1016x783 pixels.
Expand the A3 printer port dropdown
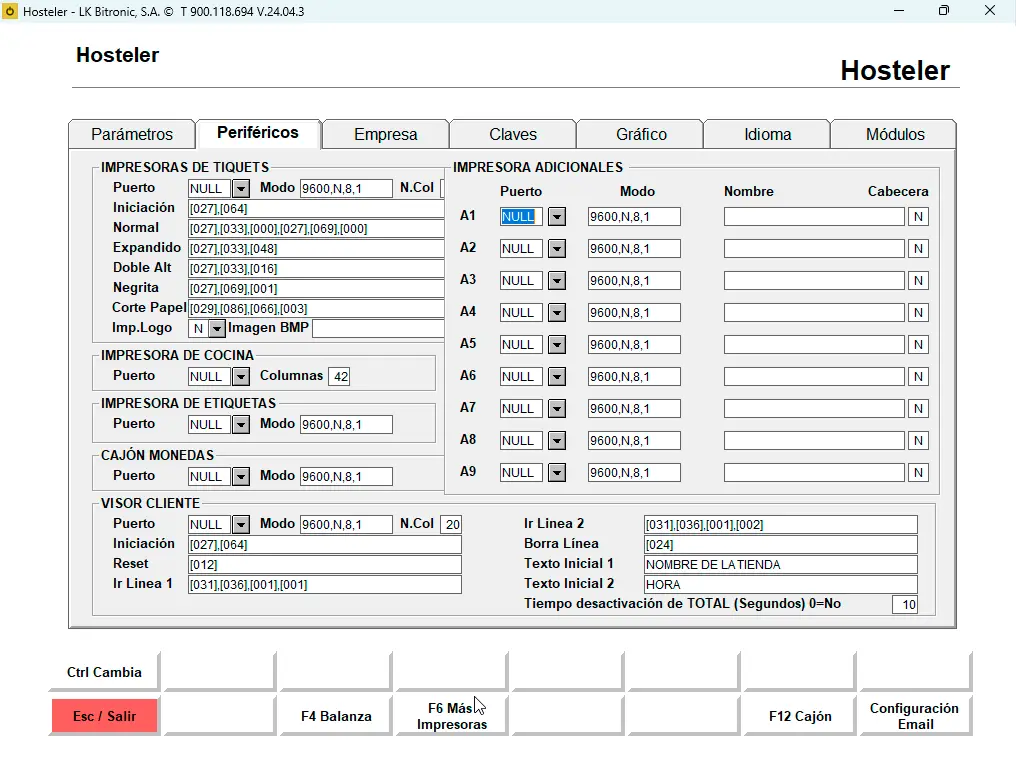tap(557, 281)
